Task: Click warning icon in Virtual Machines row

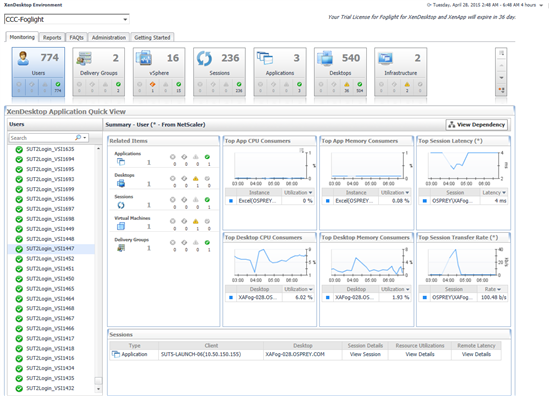Action: [196, 221]
